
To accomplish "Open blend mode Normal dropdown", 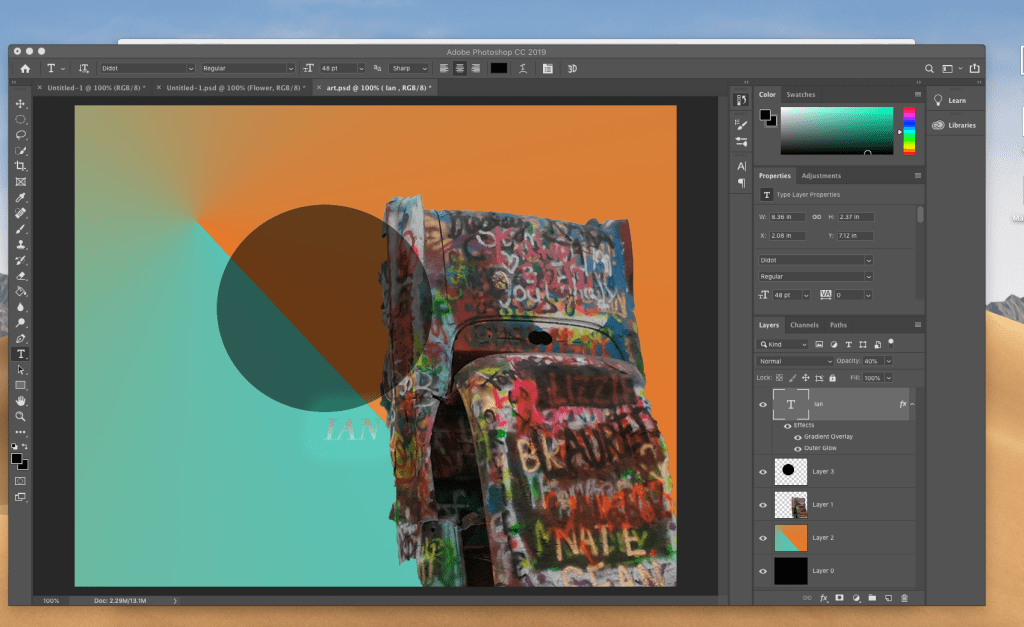I will coord(795,361).
